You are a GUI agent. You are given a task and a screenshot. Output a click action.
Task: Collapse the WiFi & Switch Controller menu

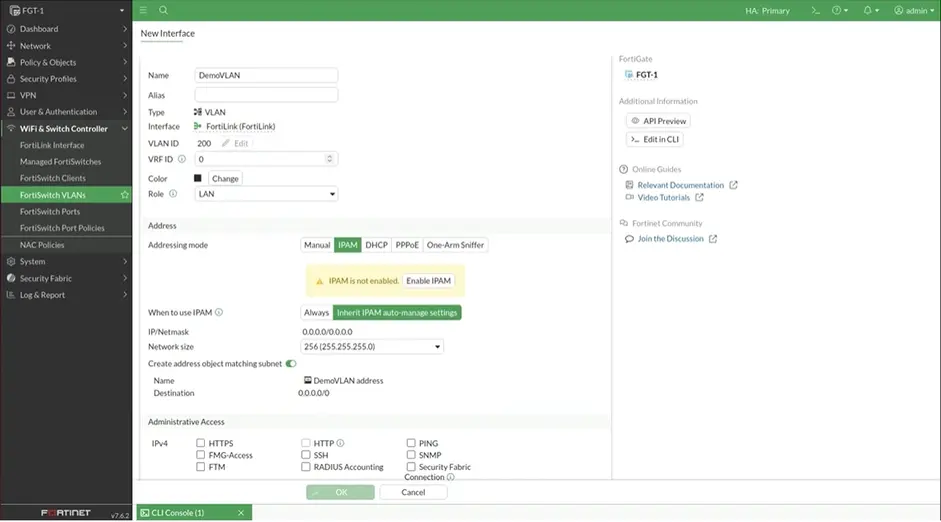[x=125, y=128]
